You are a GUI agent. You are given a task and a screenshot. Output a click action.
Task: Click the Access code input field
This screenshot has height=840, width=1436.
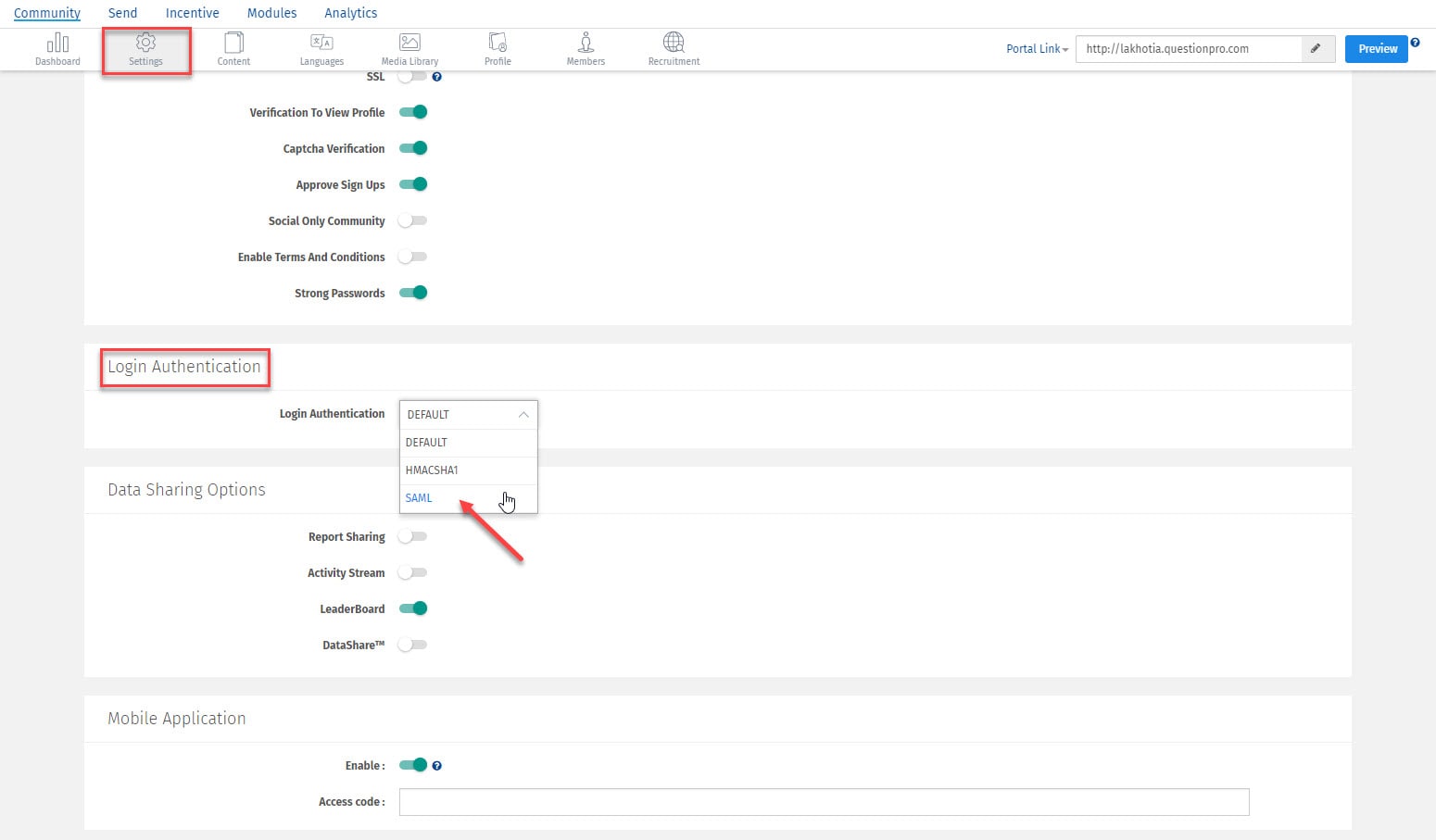point(824,802)
